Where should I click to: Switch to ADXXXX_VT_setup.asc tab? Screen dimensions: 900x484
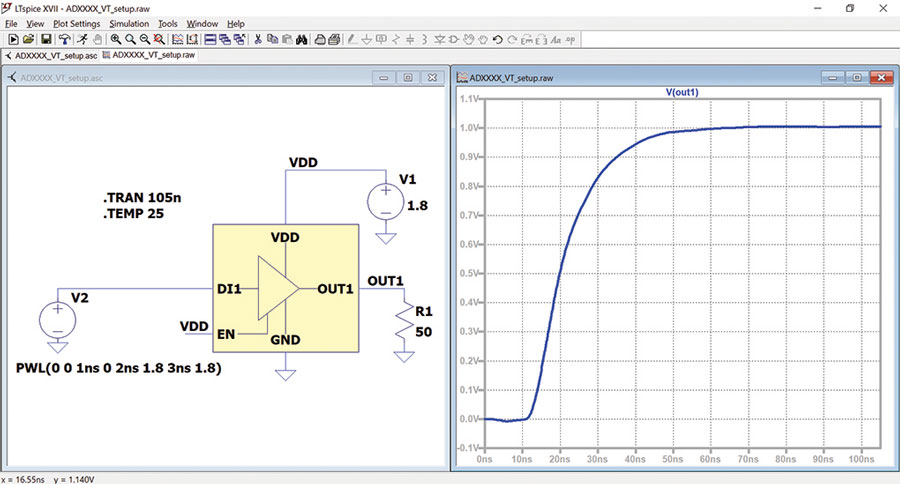(x=55, y=55)
